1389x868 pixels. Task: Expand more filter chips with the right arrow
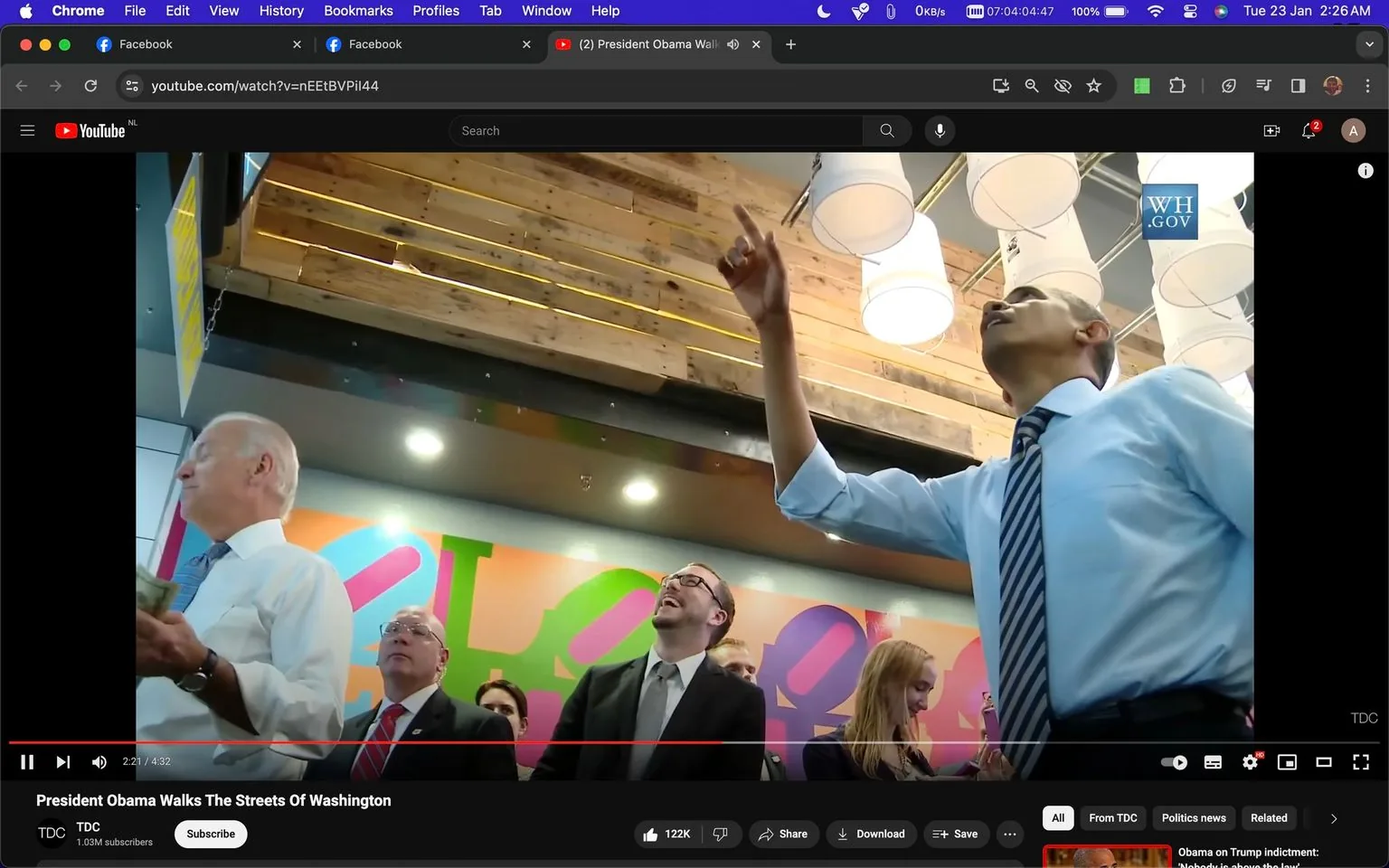1332,817
